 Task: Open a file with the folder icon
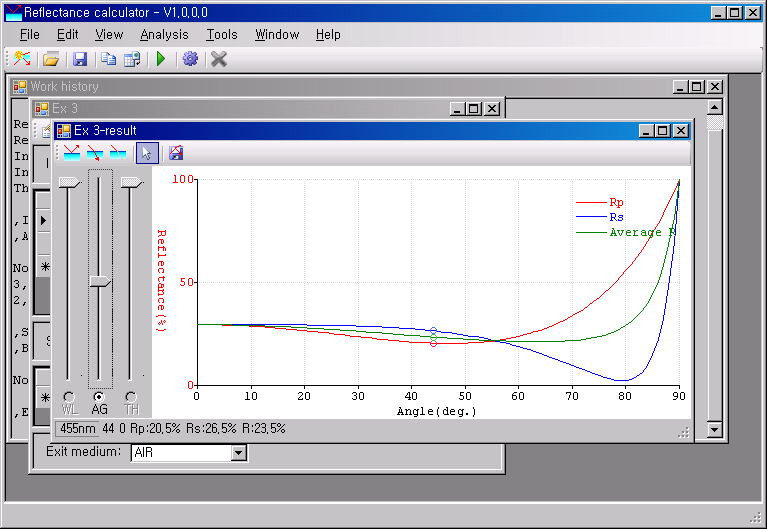pos(51,59)
